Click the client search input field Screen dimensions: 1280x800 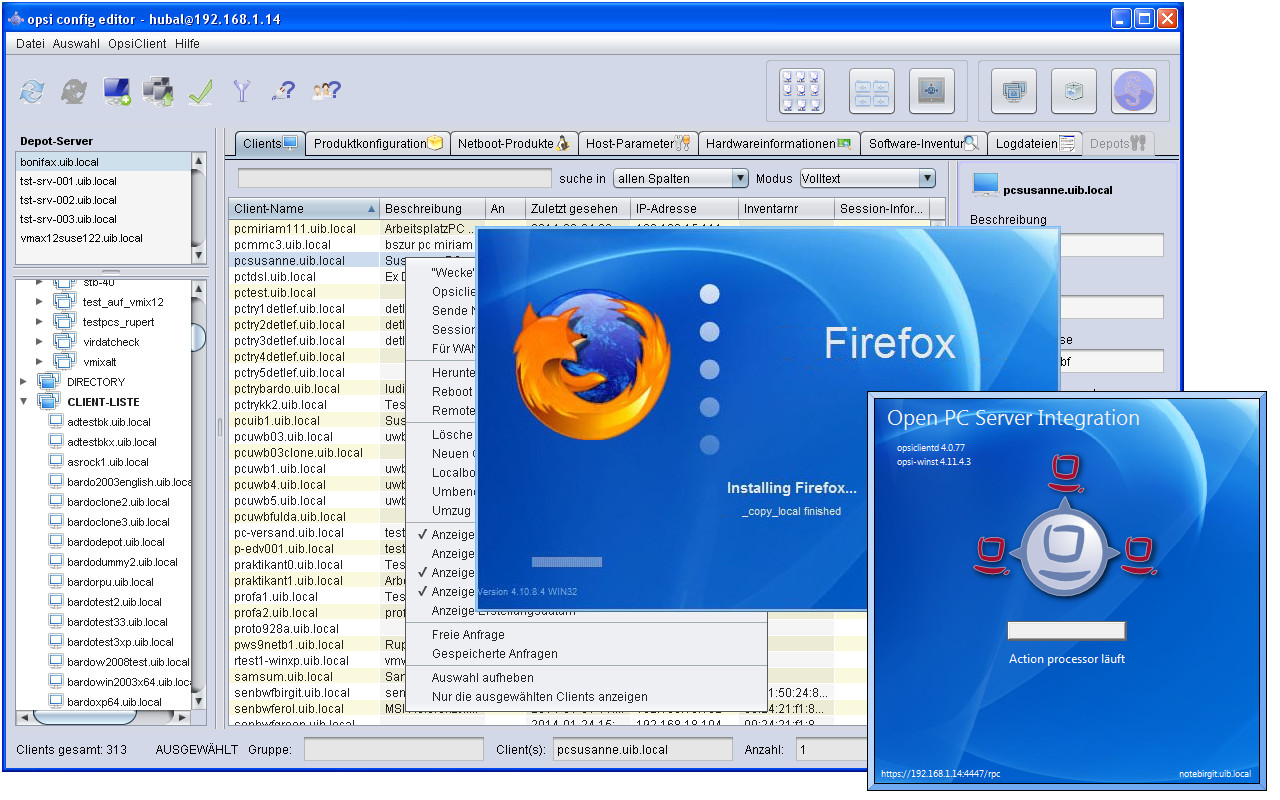(394, 178)
